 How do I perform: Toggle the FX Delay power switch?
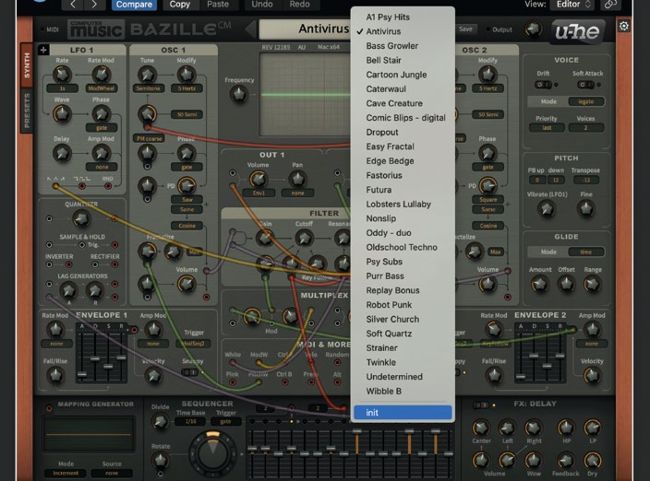(482, 405)
